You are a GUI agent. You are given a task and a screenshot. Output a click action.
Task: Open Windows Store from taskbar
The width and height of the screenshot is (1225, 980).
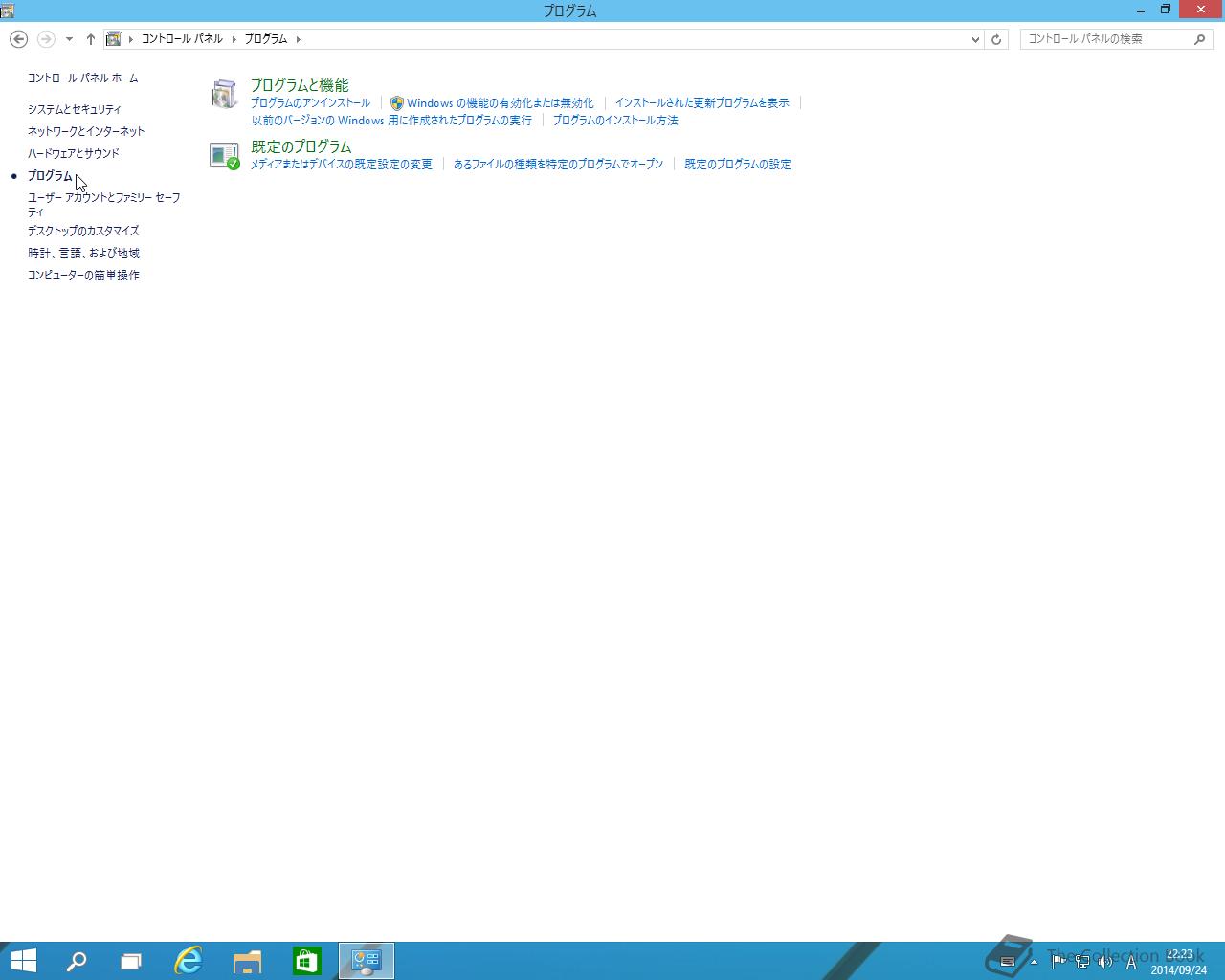click(x=307, y=961)
